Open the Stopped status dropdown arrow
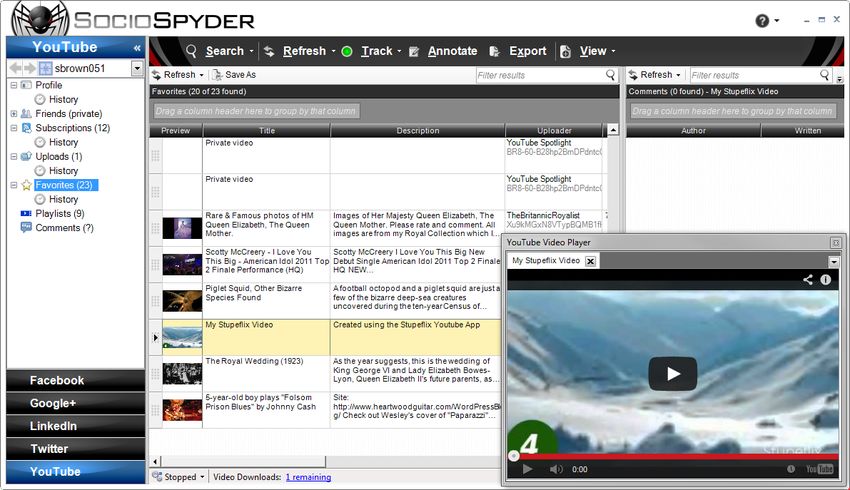Image resolution: width=850 pixels, height=490 pixels. [x=202, y=477]
